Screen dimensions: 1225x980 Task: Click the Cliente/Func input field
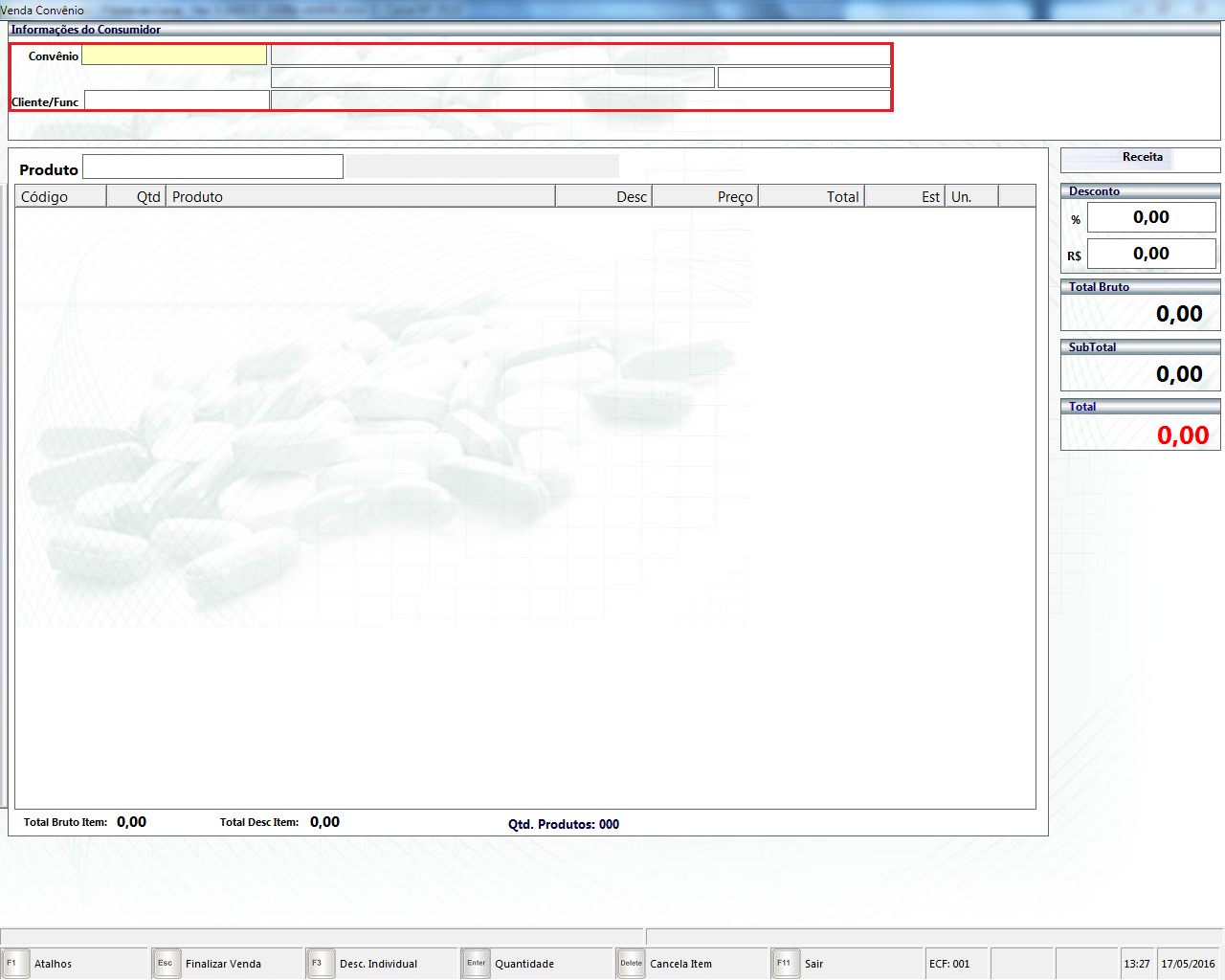click(x=177, y=100)
